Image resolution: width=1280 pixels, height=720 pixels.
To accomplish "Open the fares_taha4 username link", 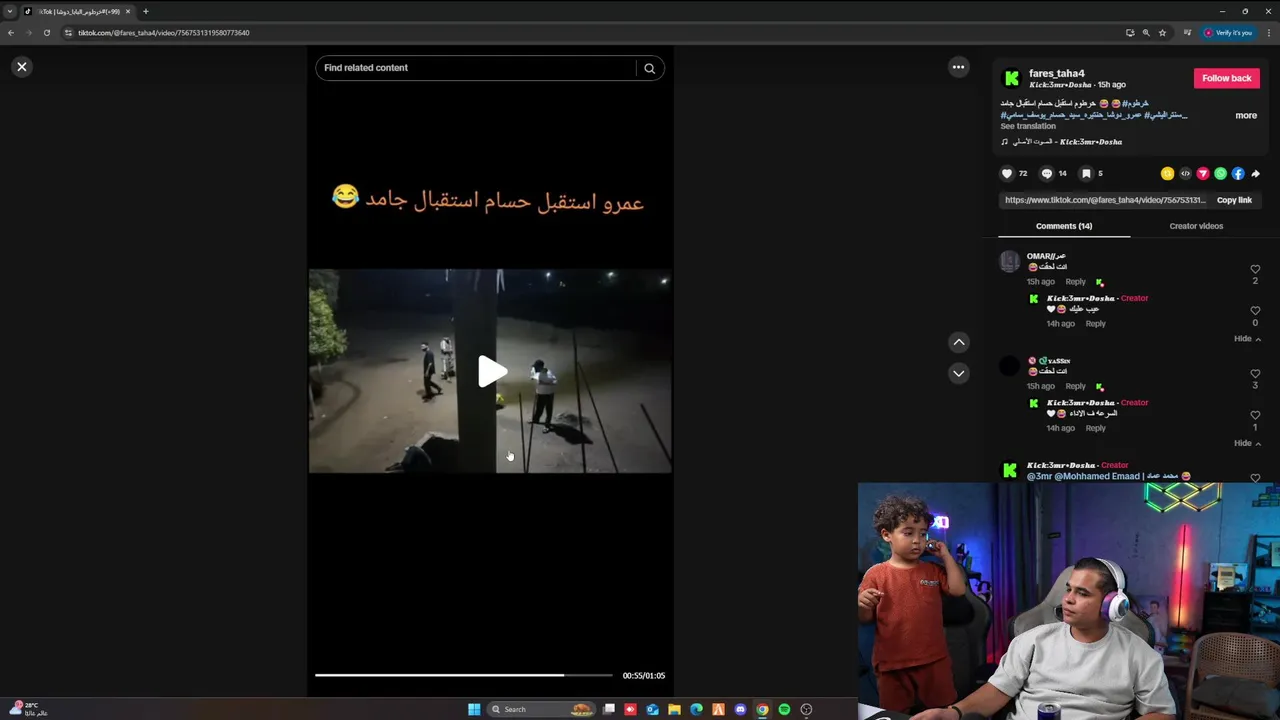I will click(1056, 73).
